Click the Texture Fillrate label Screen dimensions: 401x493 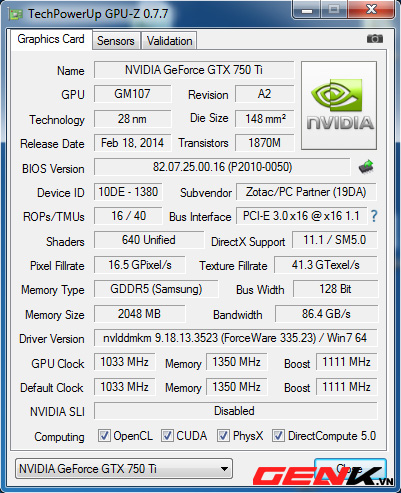tap(233, 266)
